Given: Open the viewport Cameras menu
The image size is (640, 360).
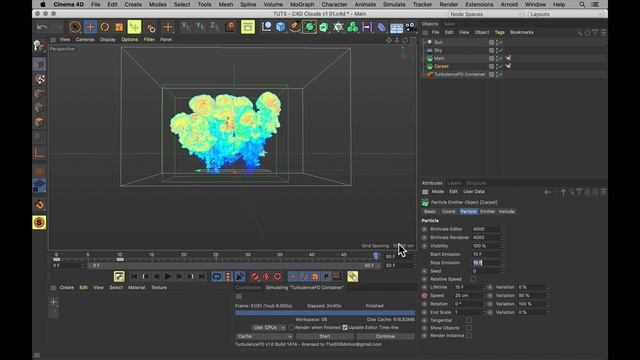Looking at the screenshot, I should [x=85, y=40].
